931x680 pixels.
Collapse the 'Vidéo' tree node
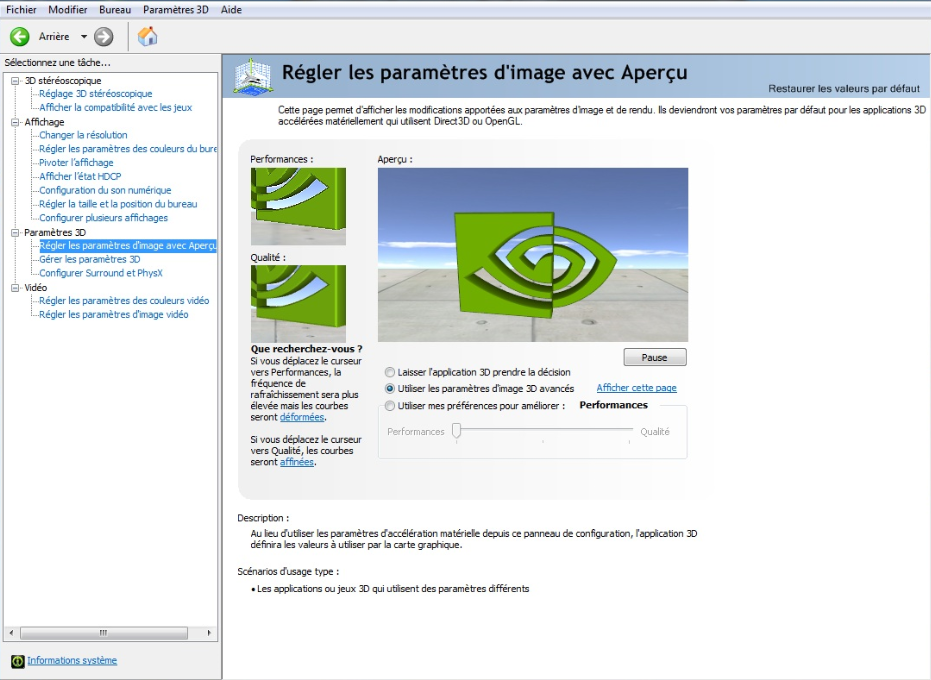click(x=15, y=287)
